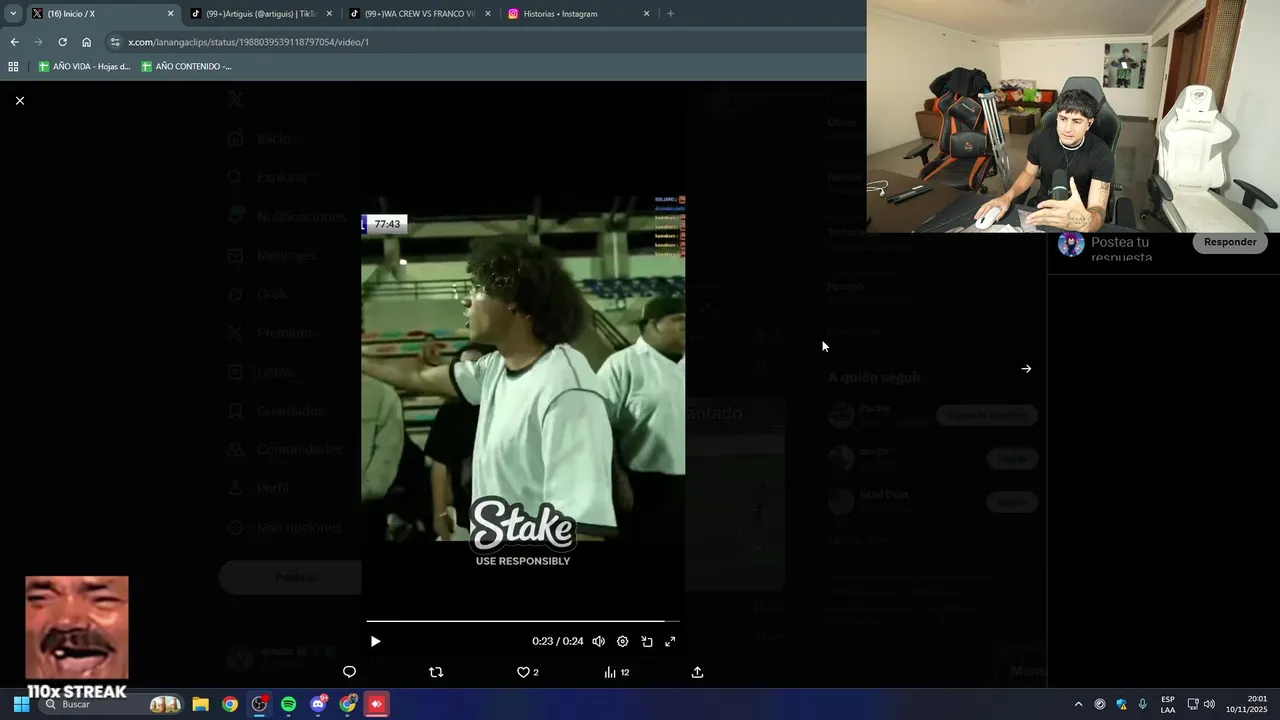Open a new browser tab

pyautogui.click(x=670, y=14)
